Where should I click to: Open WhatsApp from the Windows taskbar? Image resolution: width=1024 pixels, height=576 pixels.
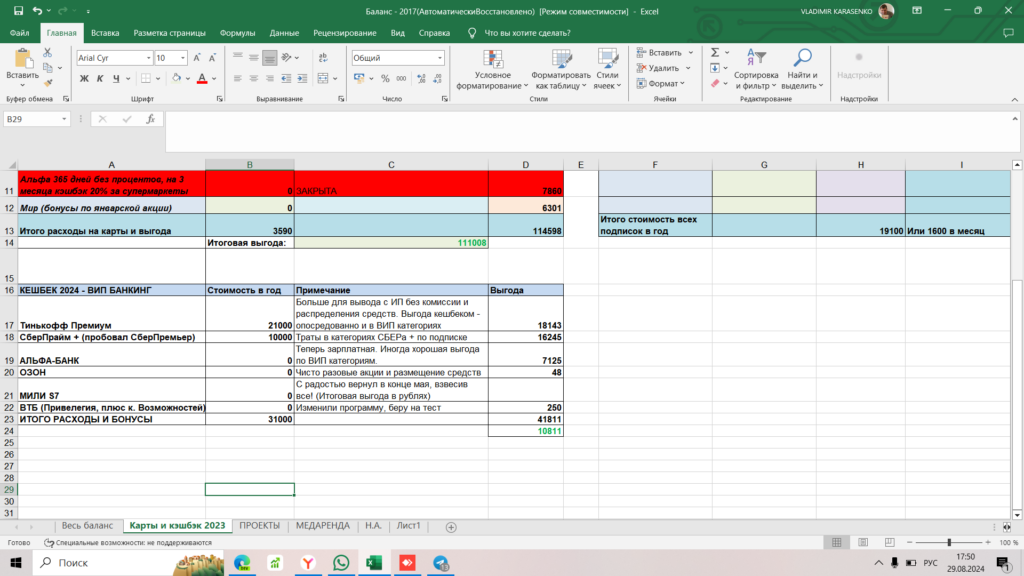pyautogui.click(x=341, y=562)
